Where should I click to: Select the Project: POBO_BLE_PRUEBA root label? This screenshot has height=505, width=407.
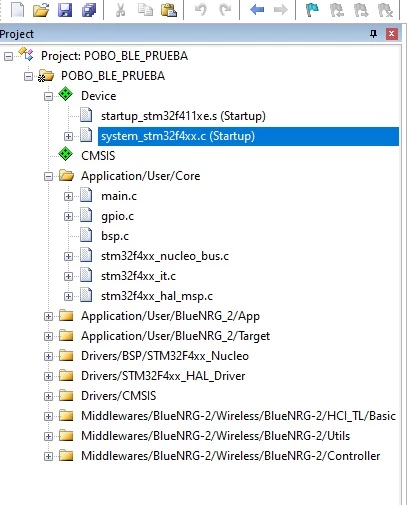point(114,56)
